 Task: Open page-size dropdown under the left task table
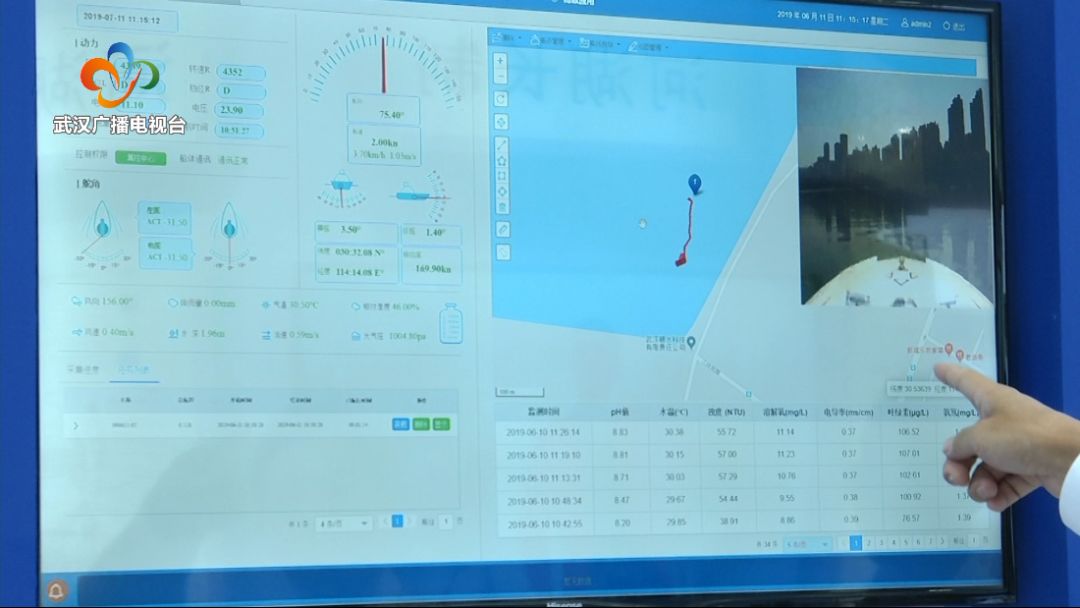[x=344, y=524]
